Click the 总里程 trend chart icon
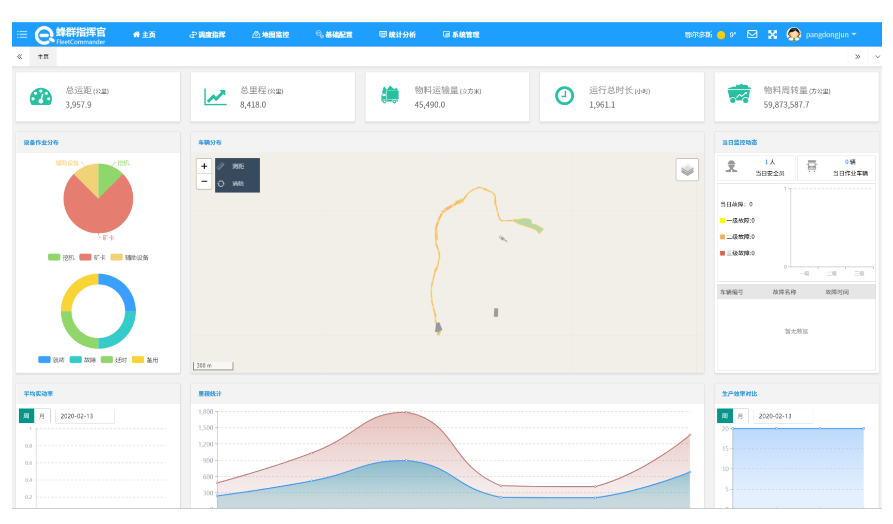893x524 pixels. pos(215,97)
